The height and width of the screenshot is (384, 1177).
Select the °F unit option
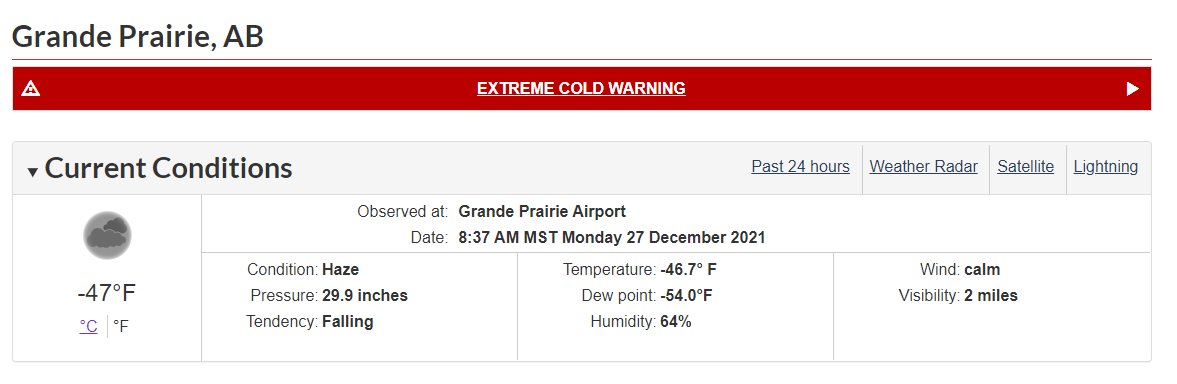[x=121, y=326]
